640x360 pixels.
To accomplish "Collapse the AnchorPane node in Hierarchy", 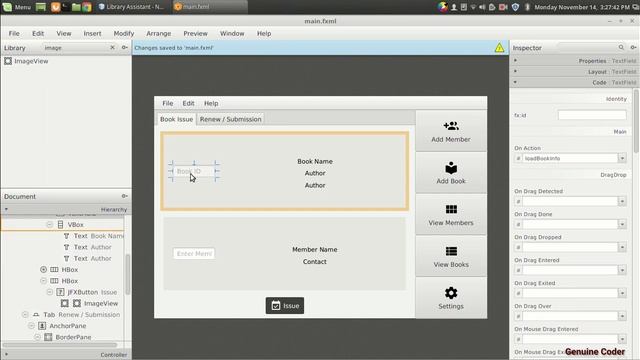I will click(31, 326).
